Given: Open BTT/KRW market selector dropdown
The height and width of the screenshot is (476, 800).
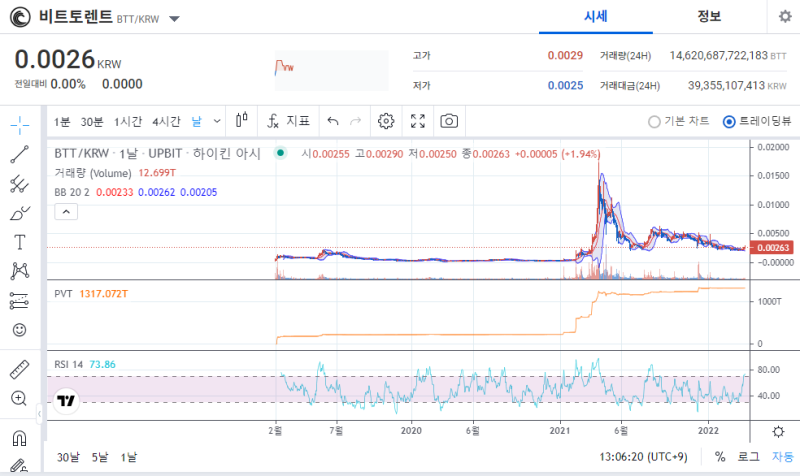Looking at the screenshot, I should pyautogui.click(x=174, y=19).
